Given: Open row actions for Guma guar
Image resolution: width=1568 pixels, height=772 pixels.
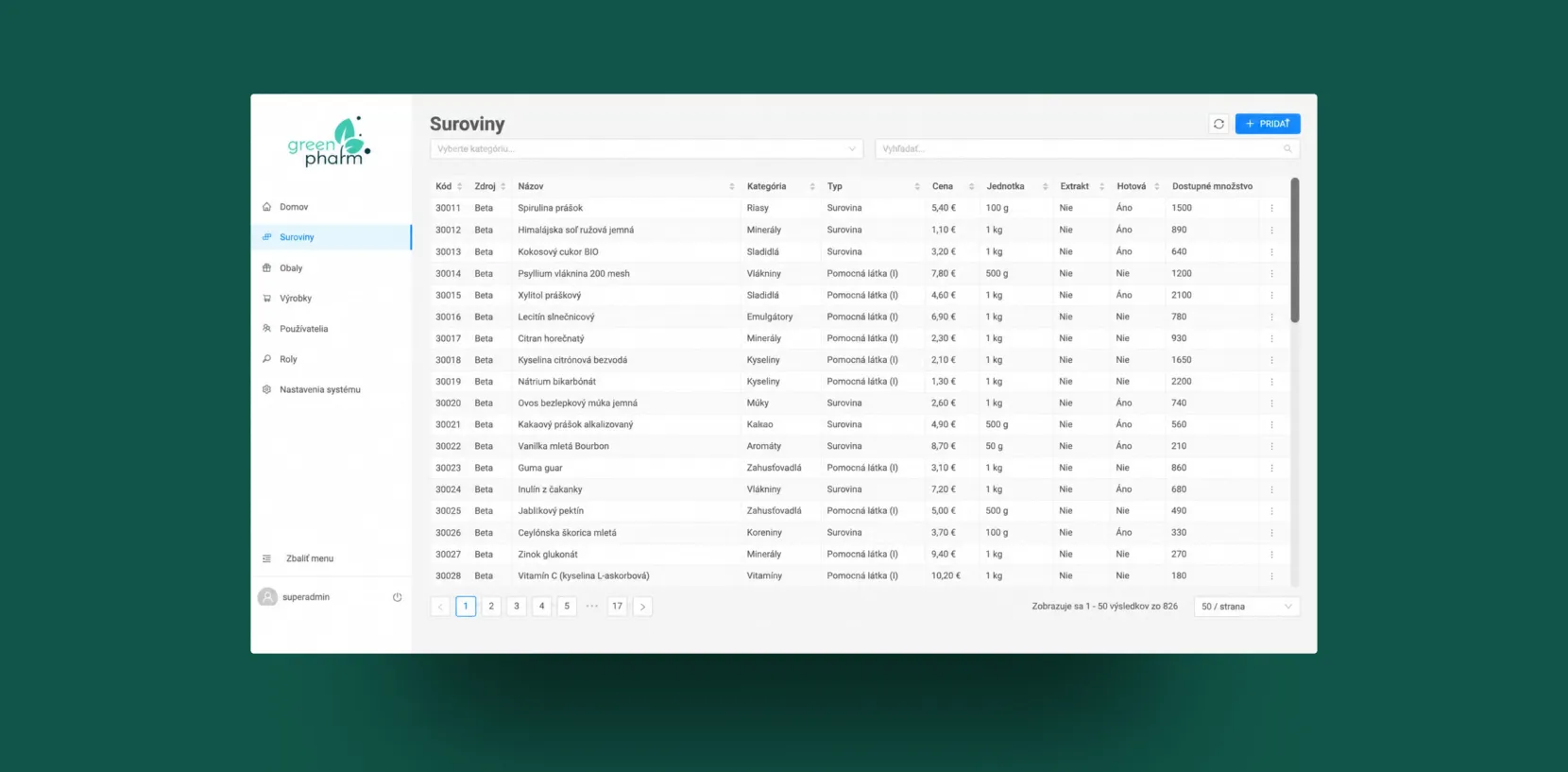Looking at the screenshot, I should pos(1271,468).
